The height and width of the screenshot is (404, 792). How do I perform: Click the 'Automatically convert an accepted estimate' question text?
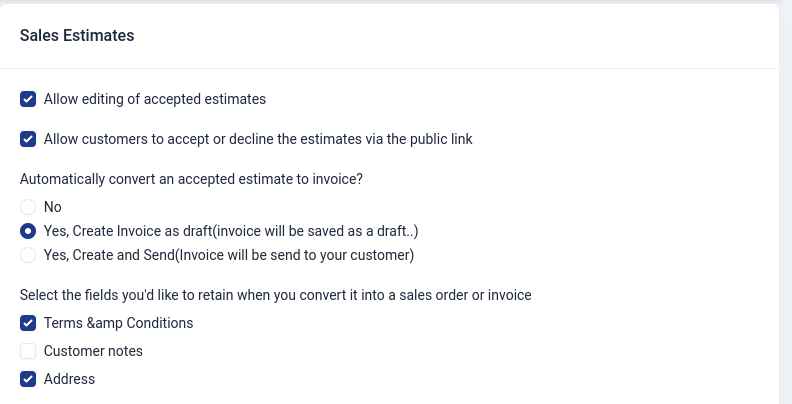(191, 179)
